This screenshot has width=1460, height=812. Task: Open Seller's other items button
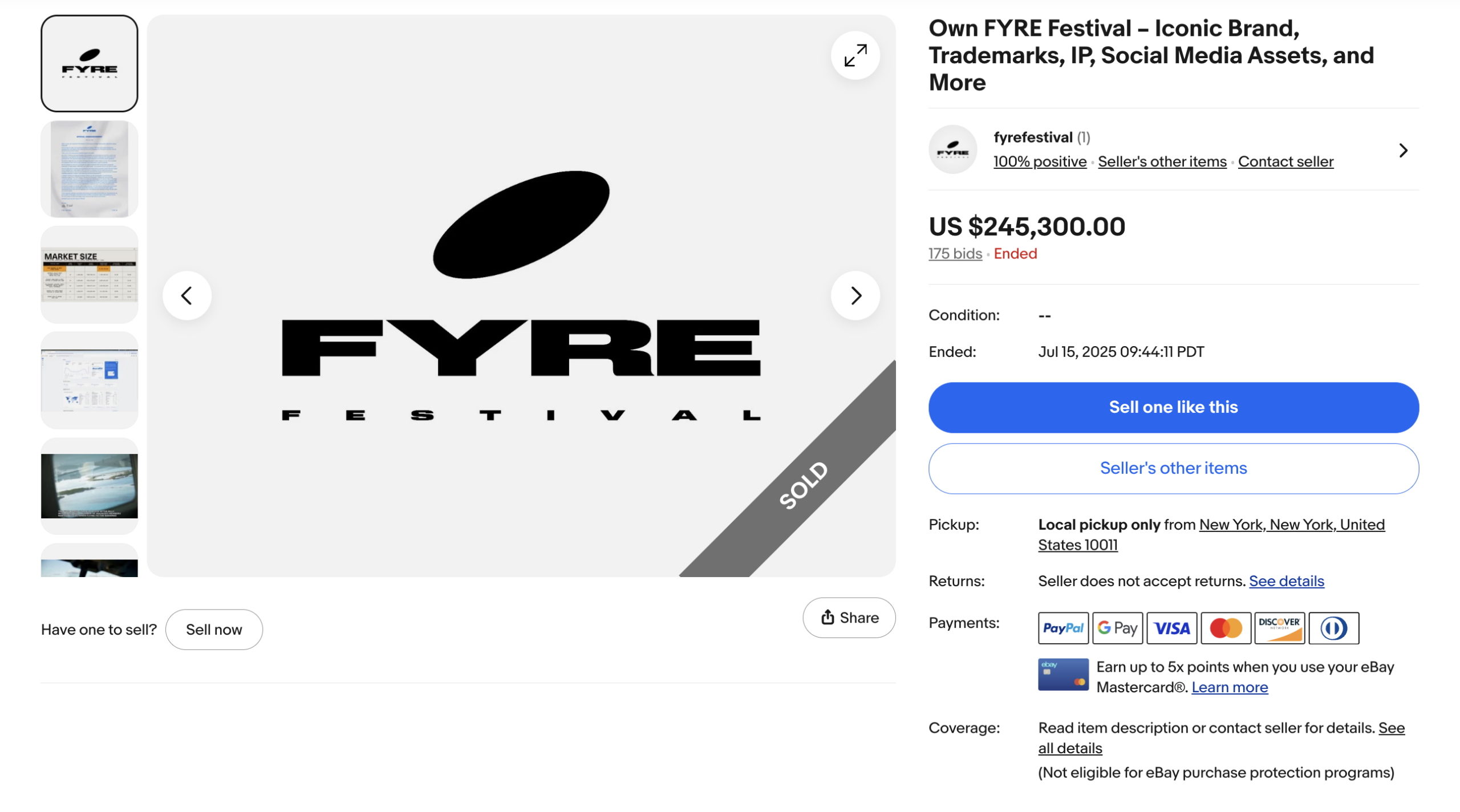pyautogui.click(x=1173, y=468)
